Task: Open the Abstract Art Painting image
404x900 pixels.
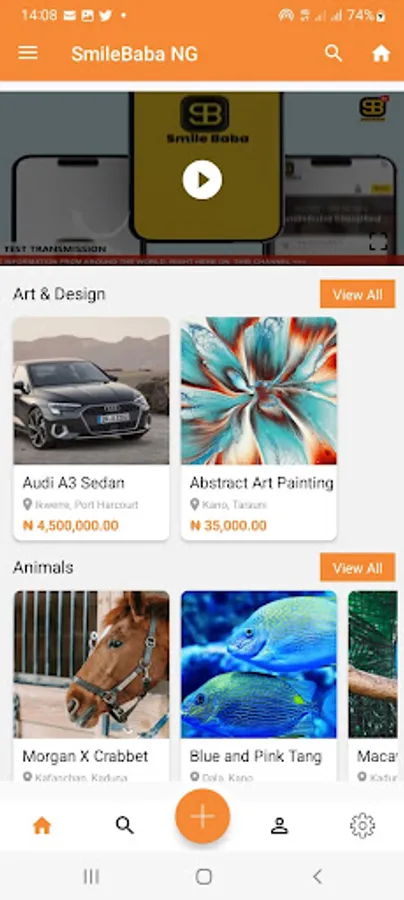Action: click(259, 391)
